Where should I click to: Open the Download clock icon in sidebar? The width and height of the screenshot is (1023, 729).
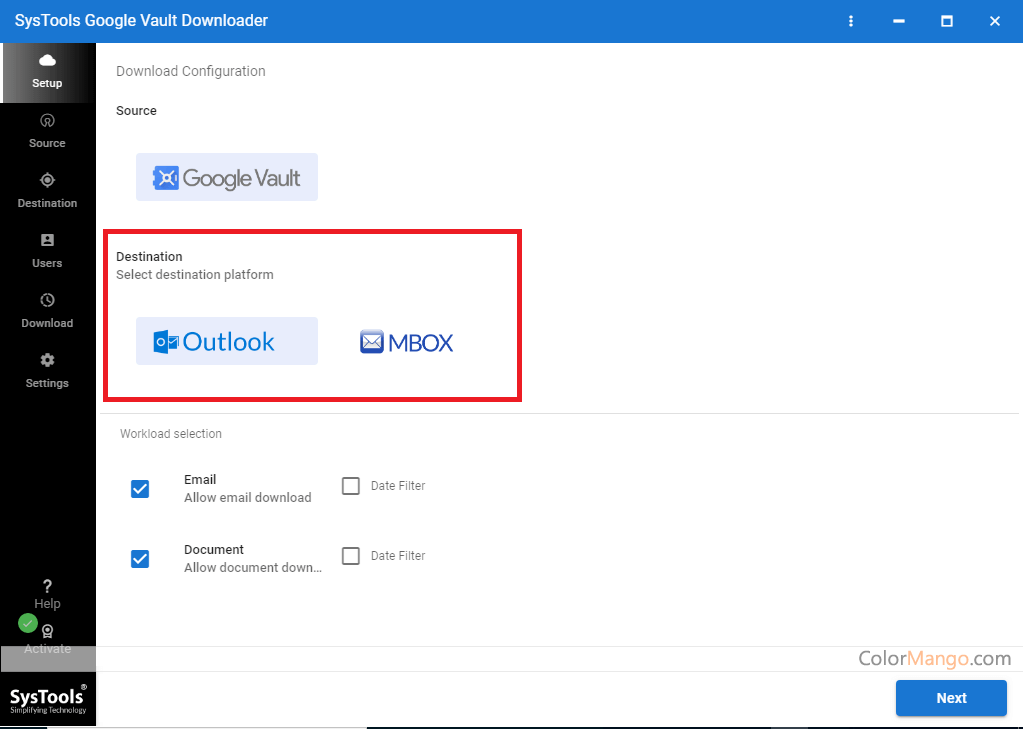pyautogui.click(x=47, y=301)
